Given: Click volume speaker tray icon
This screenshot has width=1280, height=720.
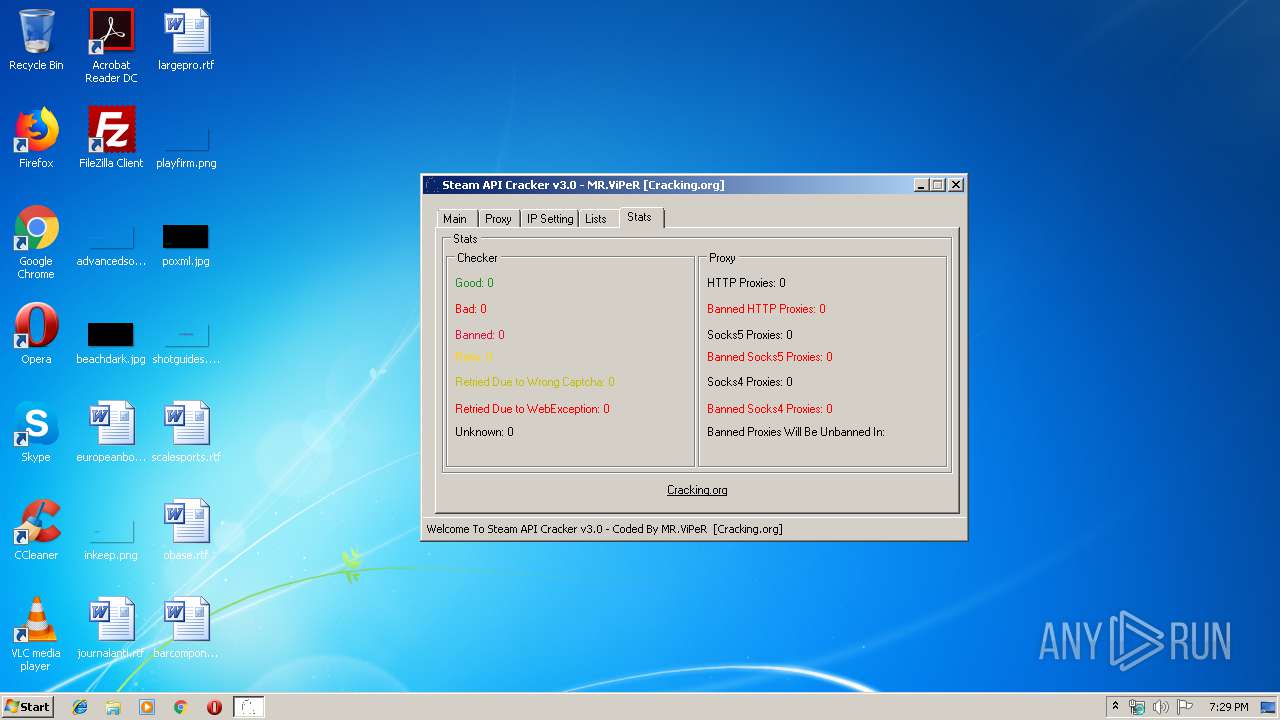Looking at the screenshot, I should click(1161, 707).
